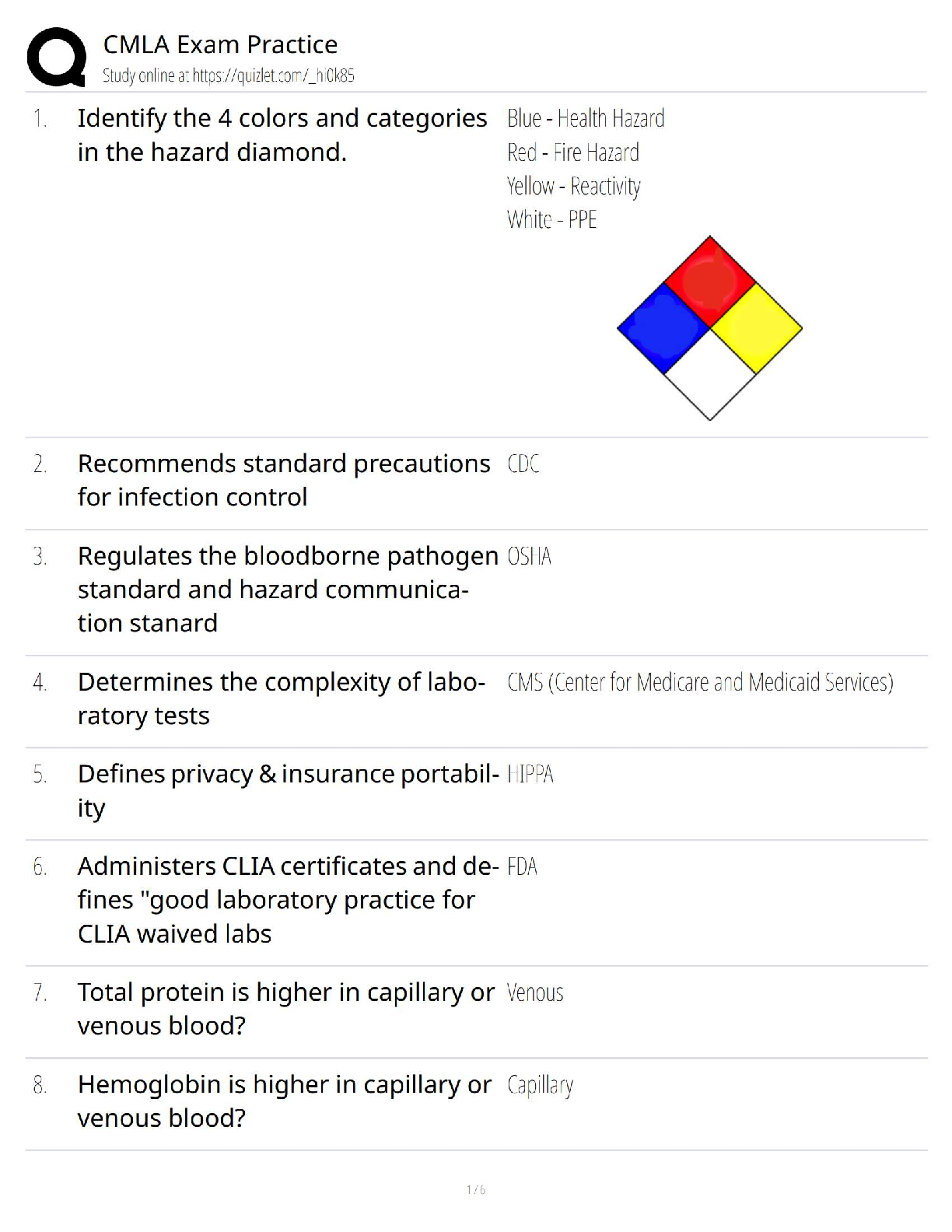Click the HIPPA answer text

coord(530,774)
